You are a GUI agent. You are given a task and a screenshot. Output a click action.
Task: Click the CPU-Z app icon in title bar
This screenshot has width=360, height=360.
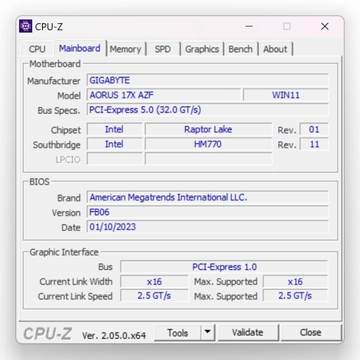point(26,26)
